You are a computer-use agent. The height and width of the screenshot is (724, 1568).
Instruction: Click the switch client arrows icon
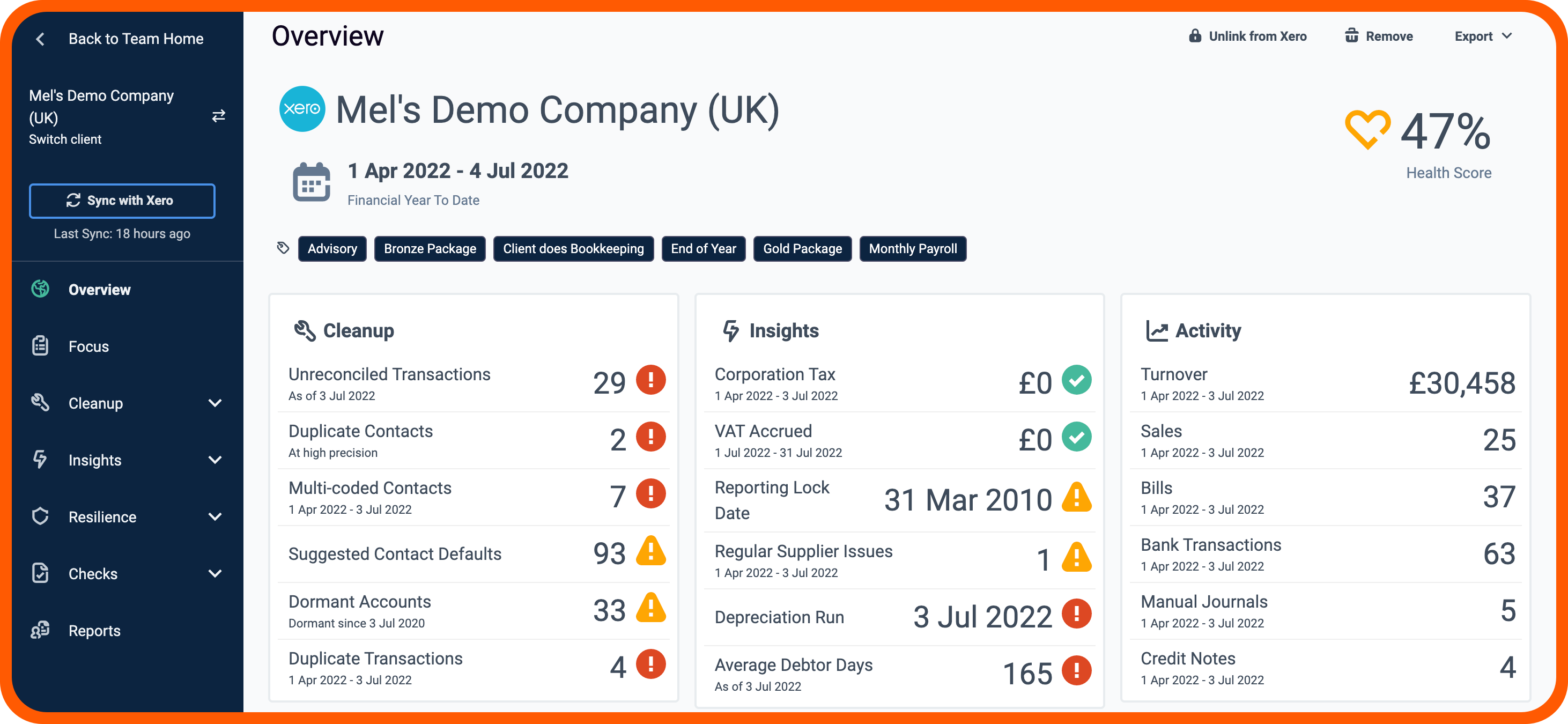click(218, 116)
